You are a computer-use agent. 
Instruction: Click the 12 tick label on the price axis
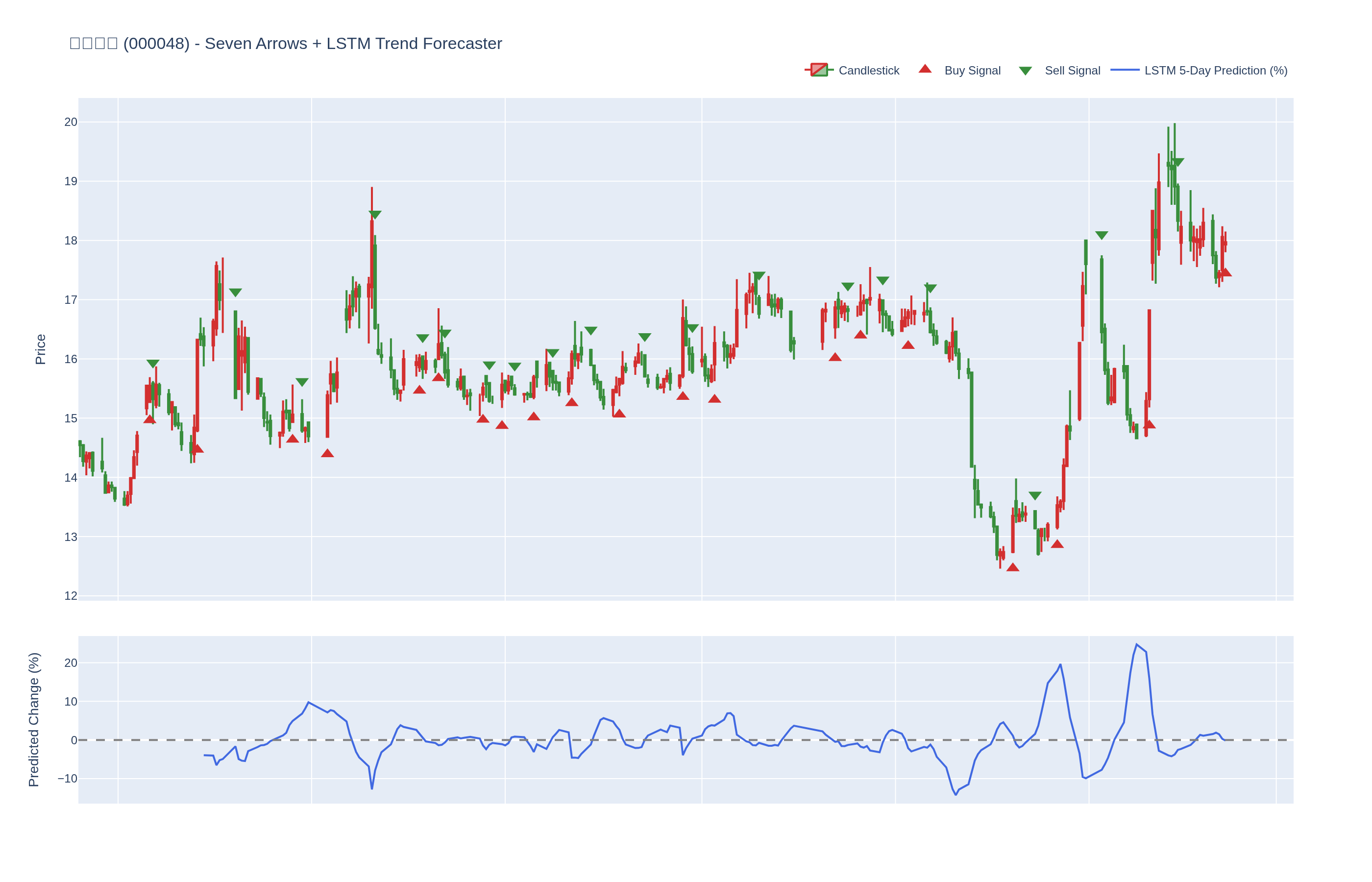pos(71,596)
